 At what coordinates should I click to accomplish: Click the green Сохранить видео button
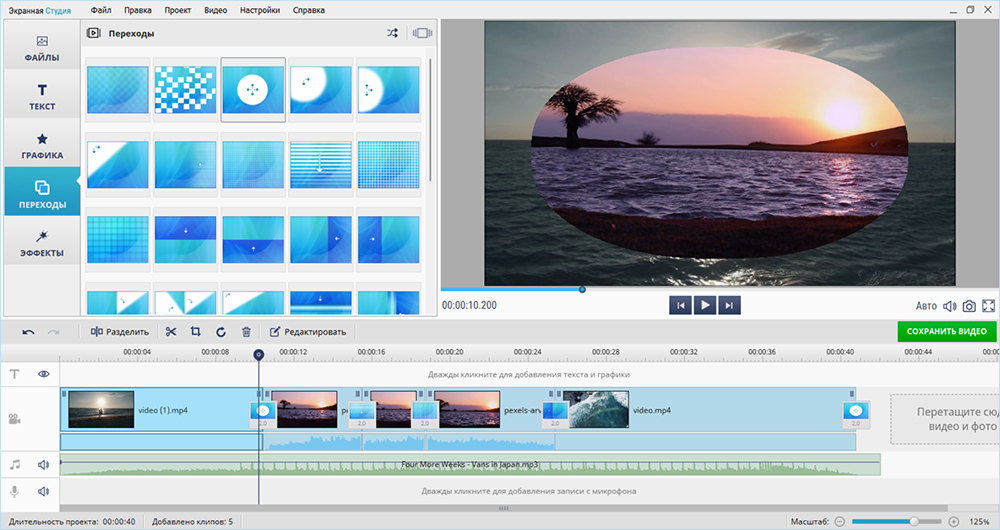tap(946, 331)
